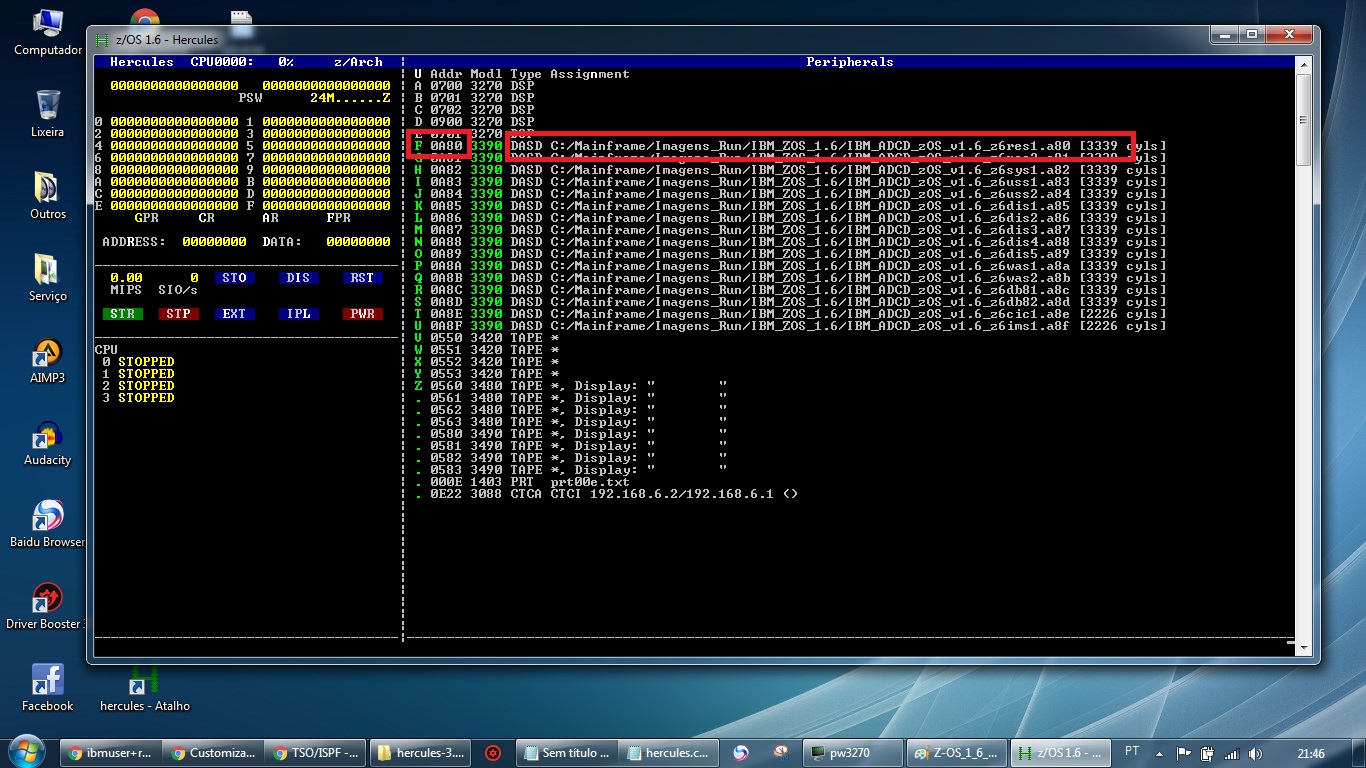Switch to the 'Customiza...' Chrome taskbar window
Screen dimensions: 1366x768
pyautogui.click(x=213, y=753)
